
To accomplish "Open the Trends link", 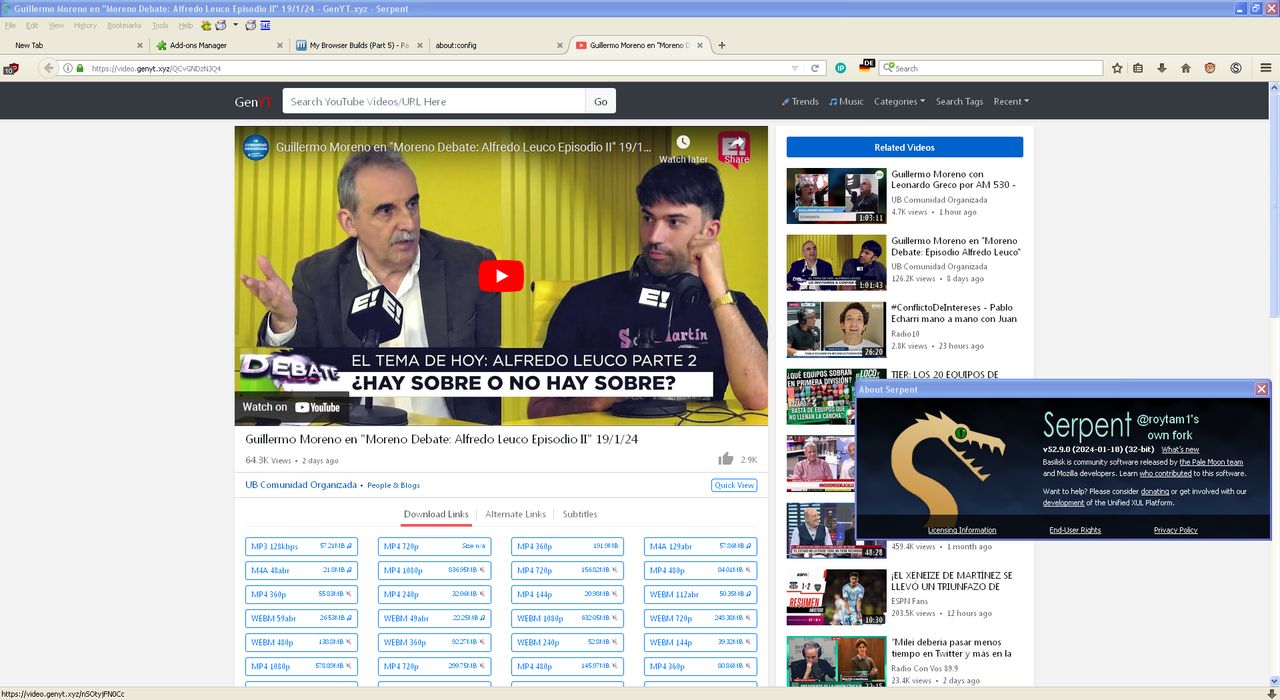I will click(x=800, y=101).
